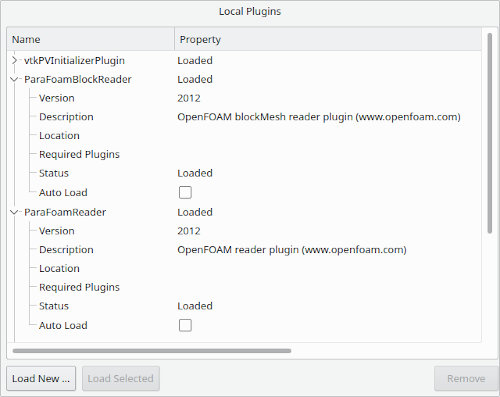This screenshot has width=500, height=397.
Task: Collapse the ParaFoamReader tree node
Action: [14, 212]
